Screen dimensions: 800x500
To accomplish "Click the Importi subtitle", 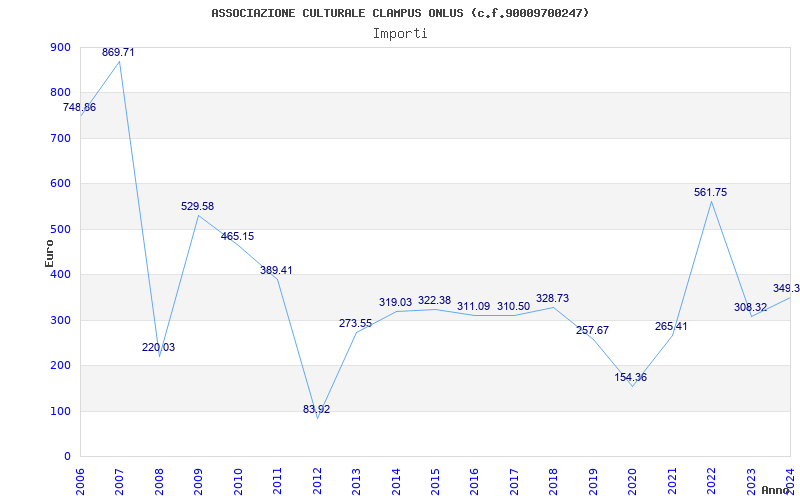I will pyautogui.click(x=400, y=34).
